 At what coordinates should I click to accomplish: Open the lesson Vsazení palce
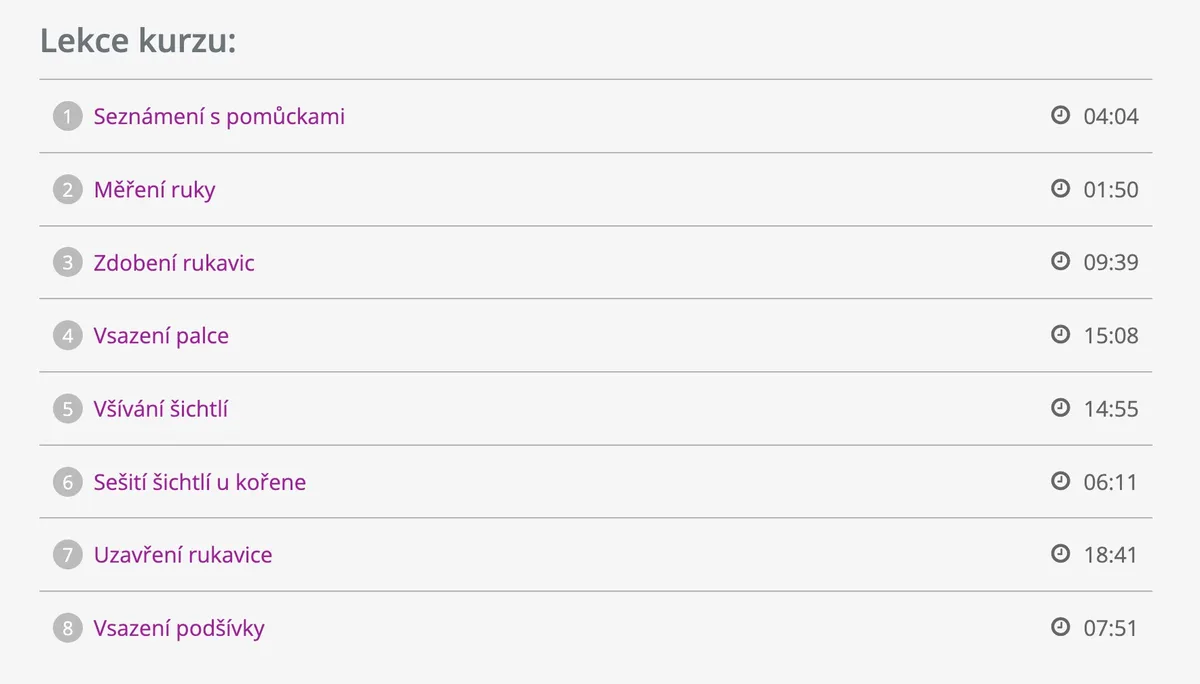coord(161,335)
